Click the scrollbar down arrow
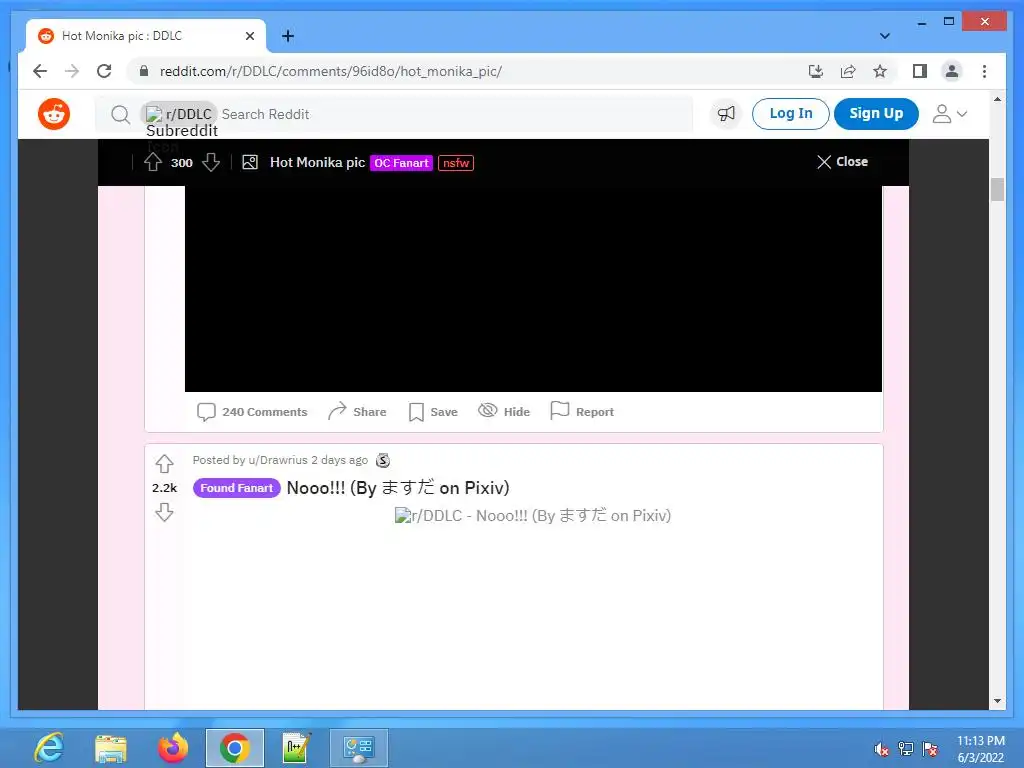1024x768 pixels. pos(997,701)
